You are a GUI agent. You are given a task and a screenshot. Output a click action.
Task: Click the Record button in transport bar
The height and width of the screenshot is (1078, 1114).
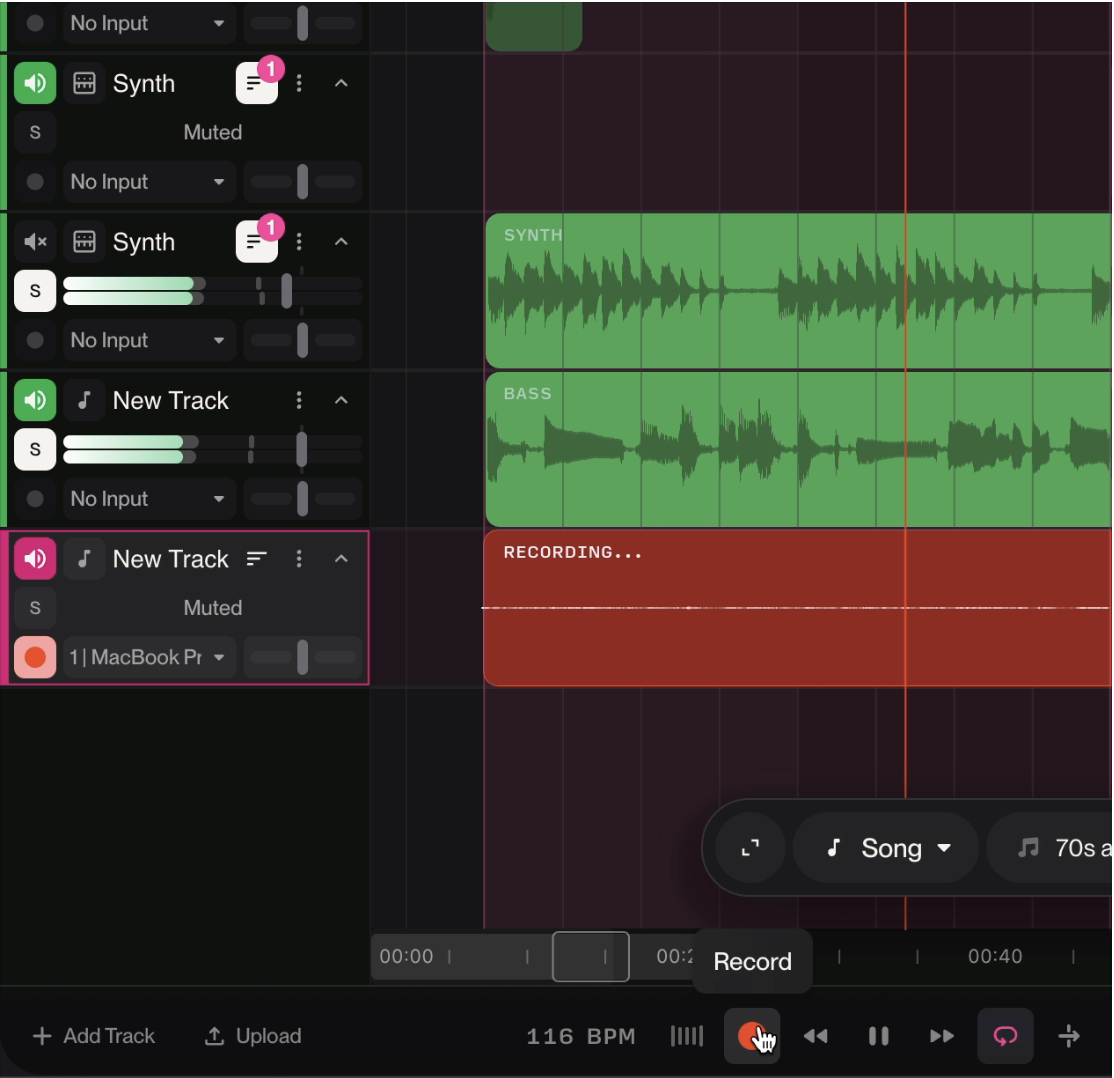751,1036
